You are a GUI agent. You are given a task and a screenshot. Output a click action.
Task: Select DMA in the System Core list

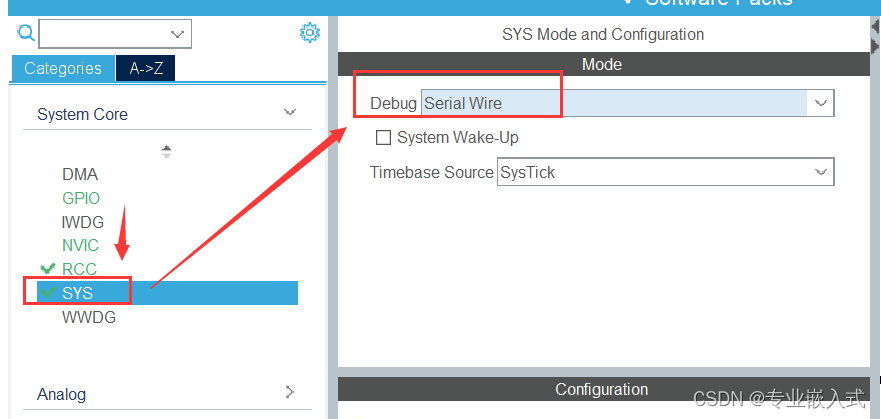[80, 175]
